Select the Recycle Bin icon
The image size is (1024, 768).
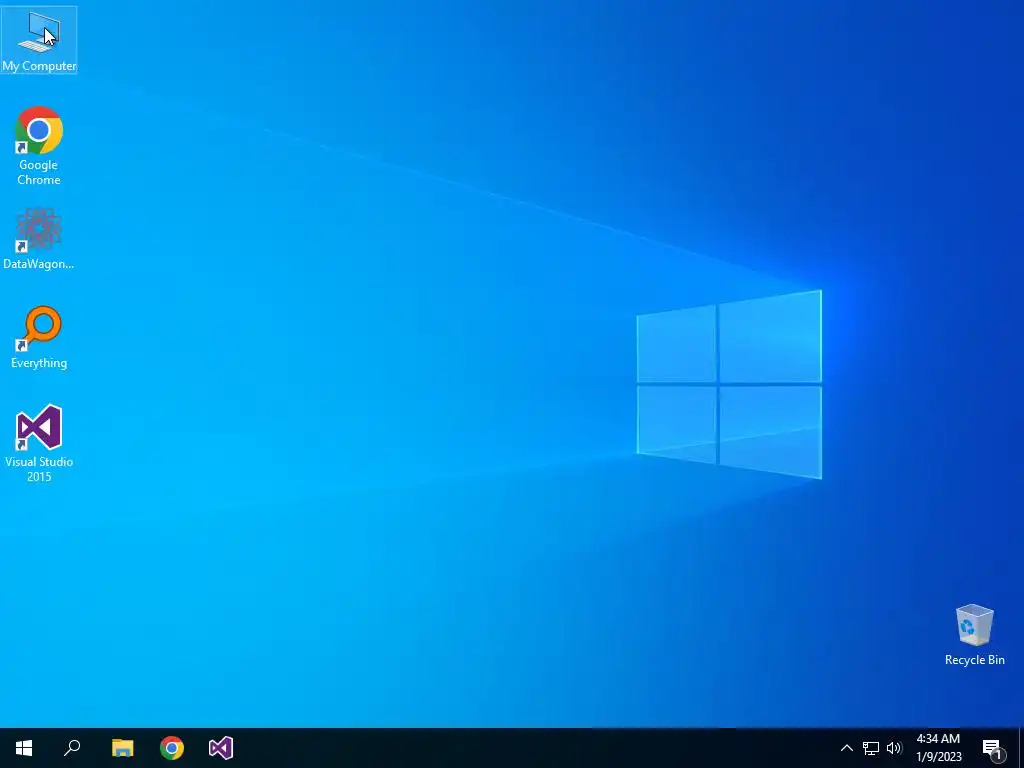[974, 635]
